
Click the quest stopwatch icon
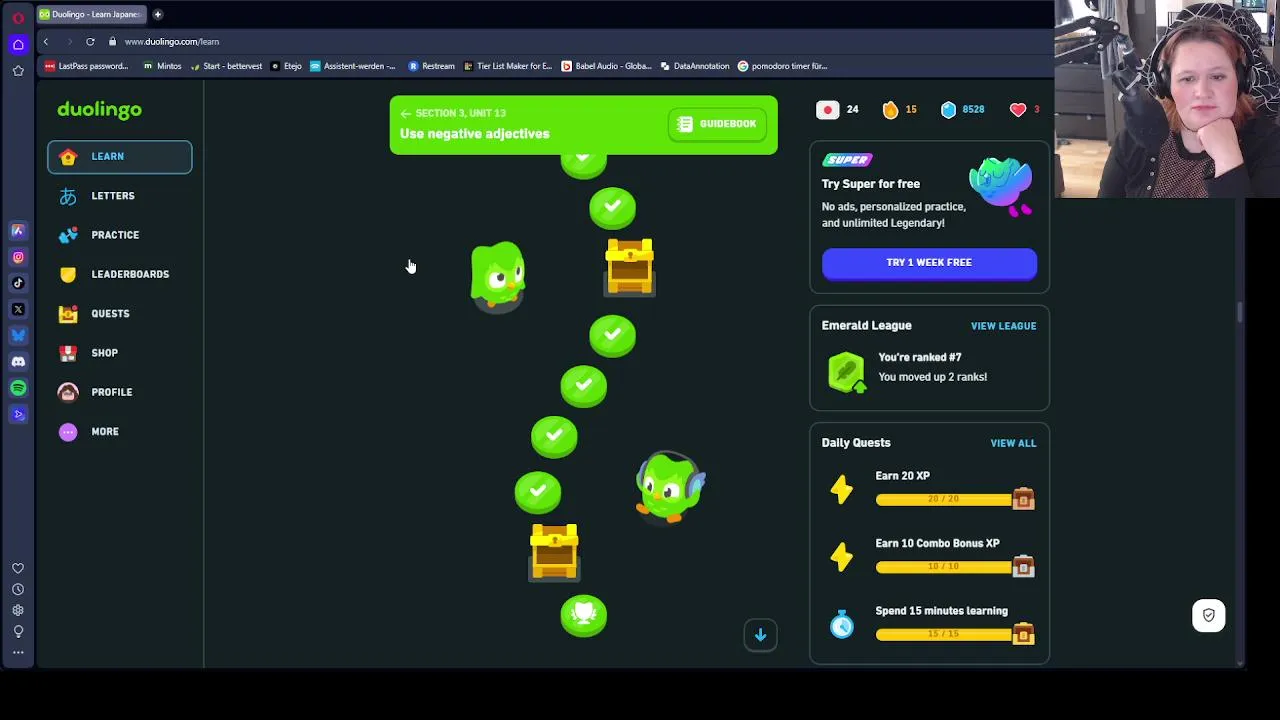coord(842,624)
